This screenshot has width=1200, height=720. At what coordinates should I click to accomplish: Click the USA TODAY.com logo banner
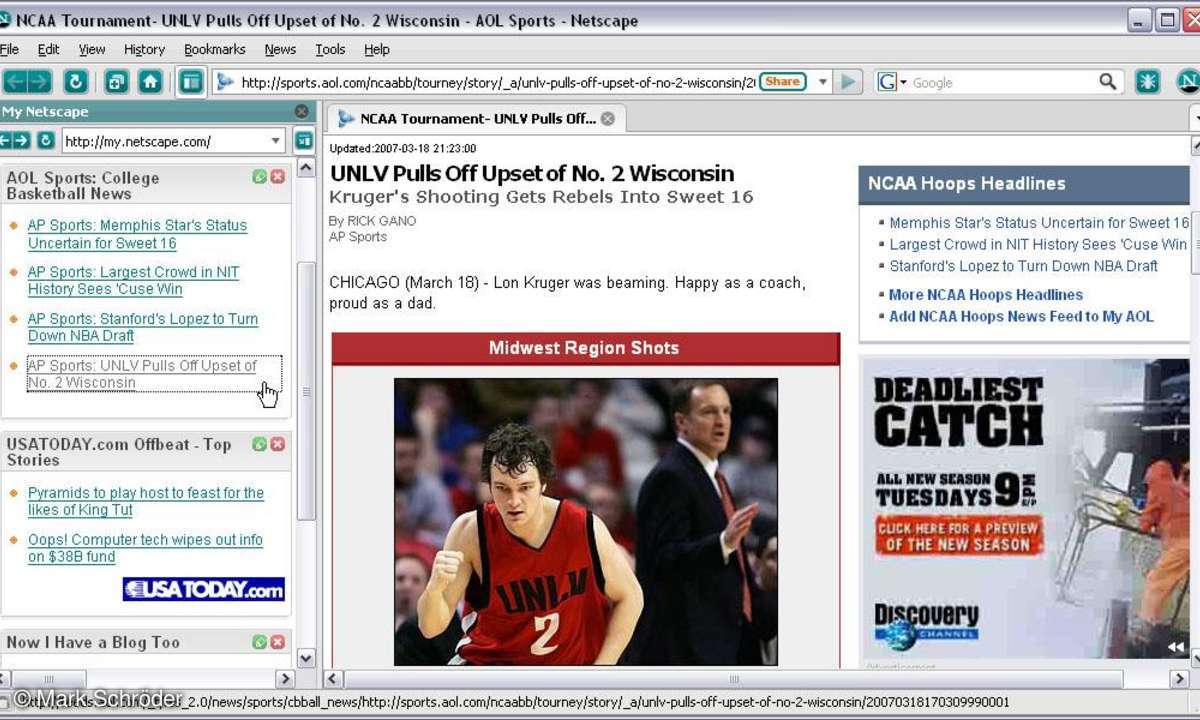(204, 589)
